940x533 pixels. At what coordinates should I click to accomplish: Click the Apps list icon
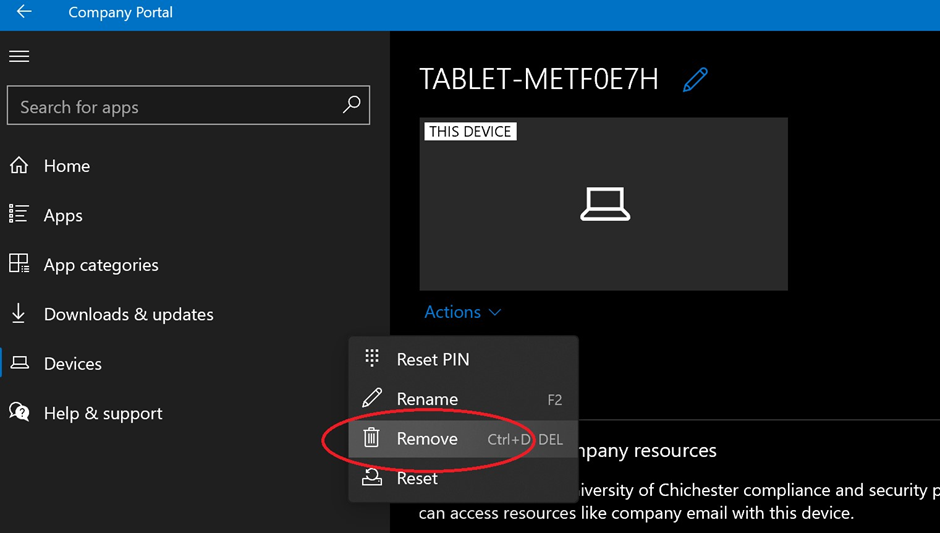19,213
